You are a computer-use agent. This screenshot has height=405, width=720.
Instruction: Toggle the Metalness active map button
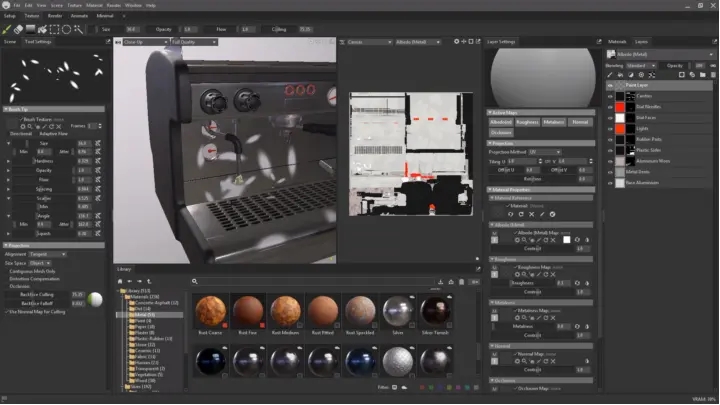(x=554, y=122)
